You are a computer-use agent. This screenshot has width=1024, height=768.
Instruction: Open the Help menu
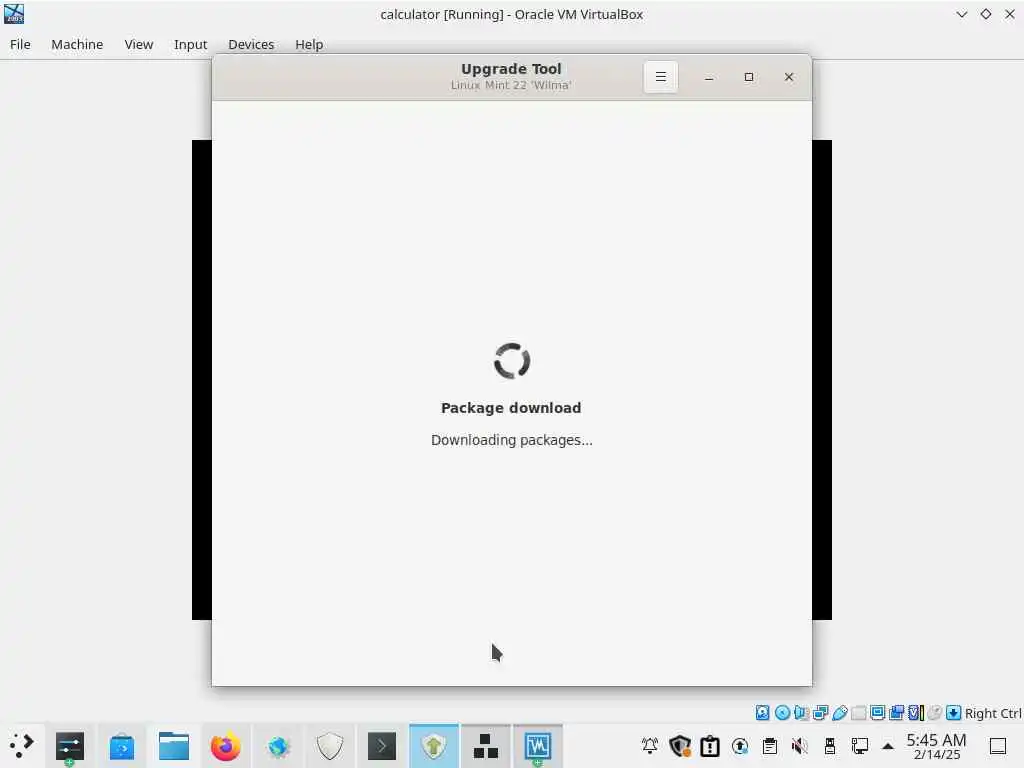point(309,44)
